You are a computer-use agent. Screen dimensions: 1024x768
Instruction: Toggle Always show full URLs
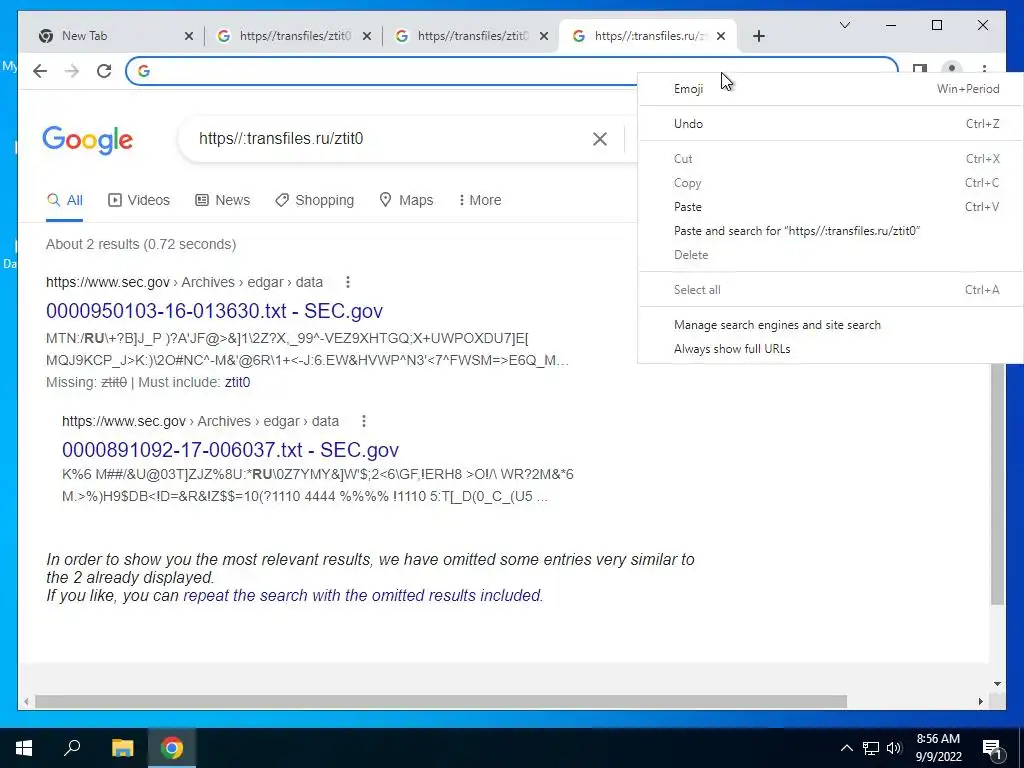(x=831, y=349)
